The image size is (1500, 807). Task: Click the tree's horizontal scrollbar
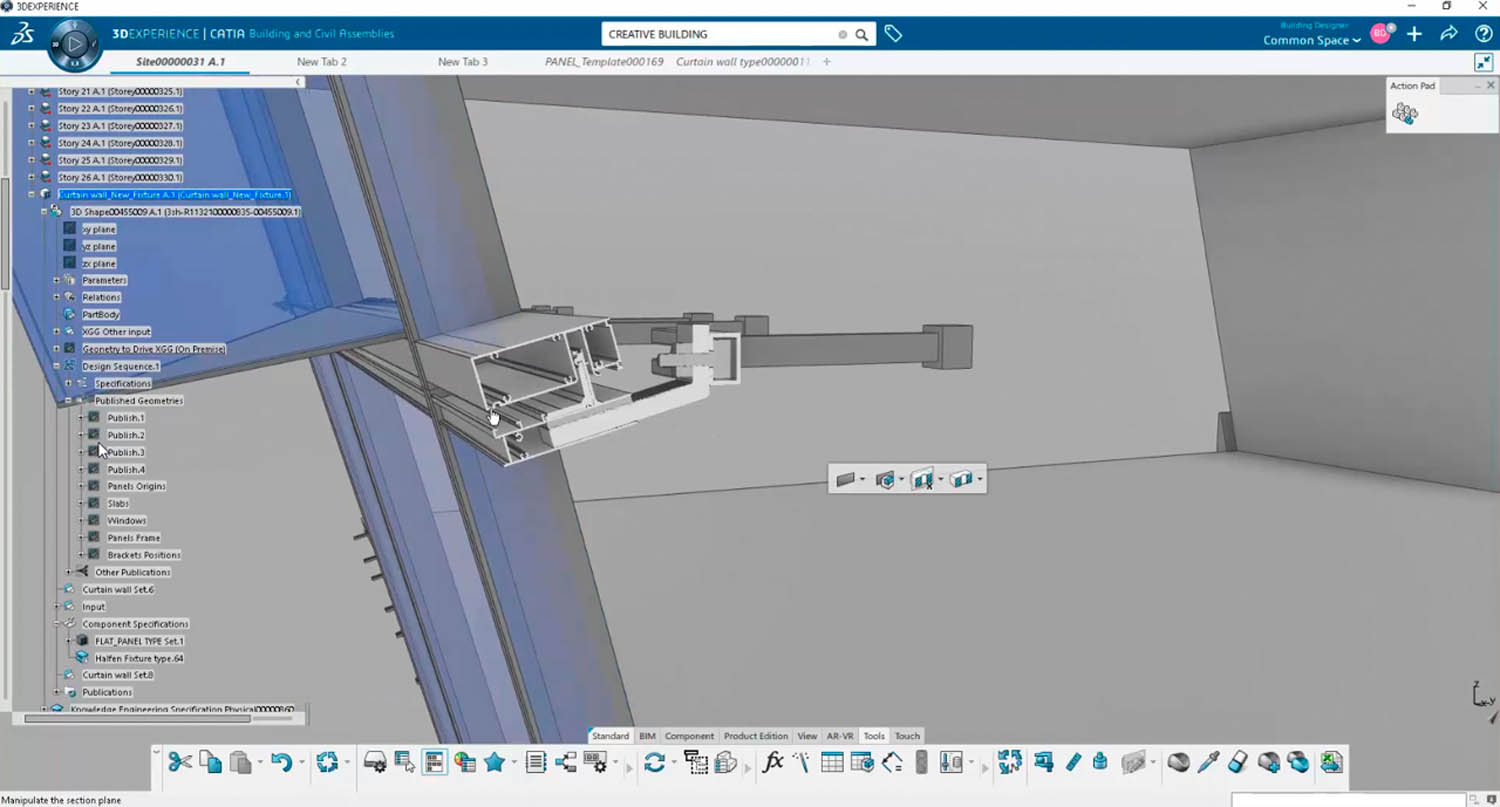pos(130,718)
